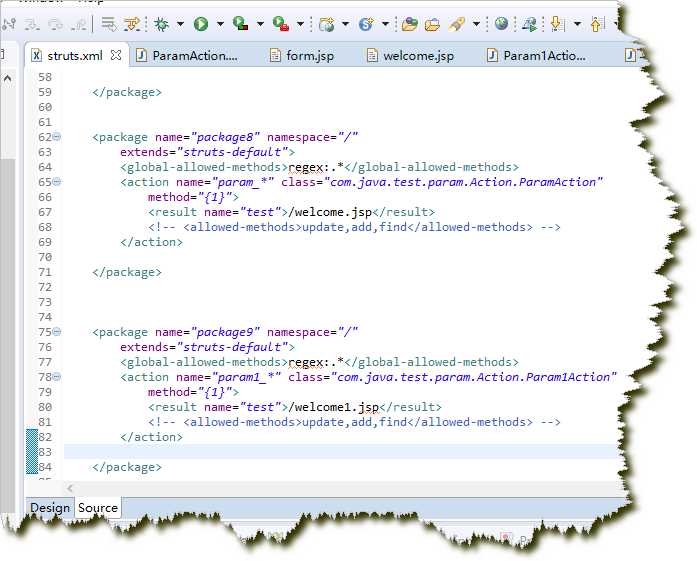Viewport: 697px width, 561px height.
Task: Click the Search flashlight icon
Action: pos(457,24)
